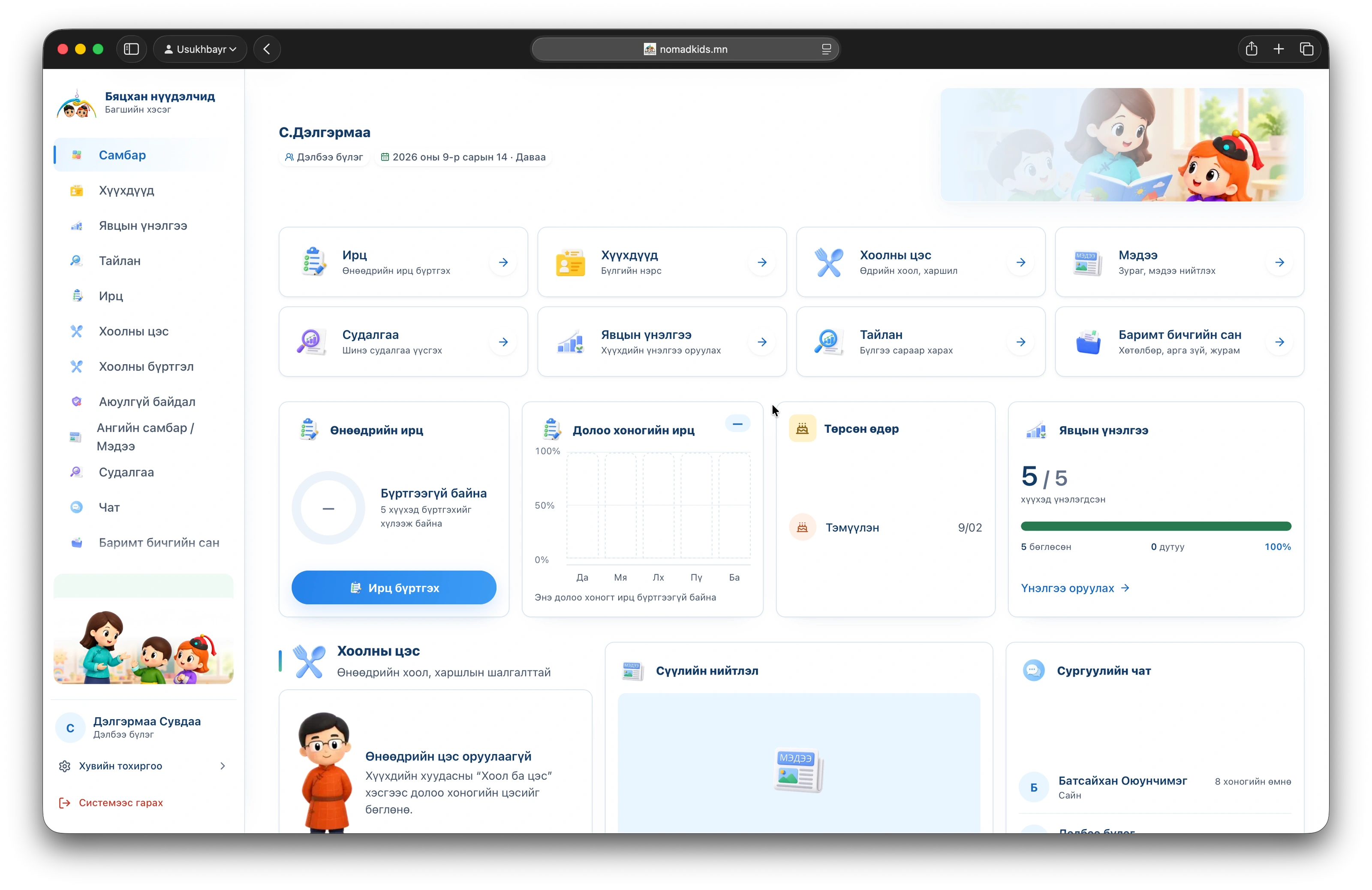Click the date tag 2026 оны 9-р сарын 14
This screenshot has width=1372, height=890.
463,157
